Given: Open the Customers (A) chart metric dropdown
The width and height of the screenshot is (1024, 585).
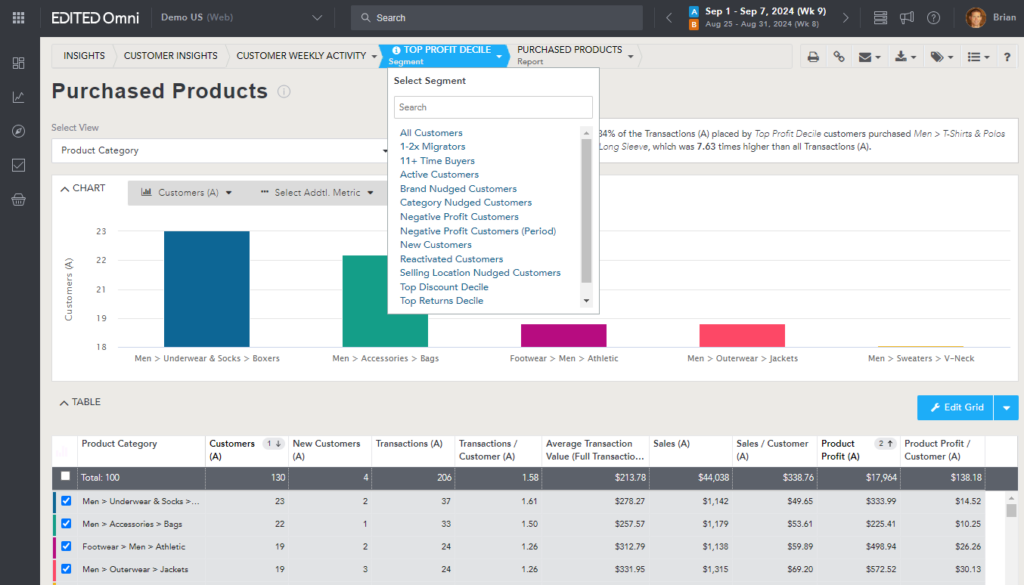Looking at the screenshot, I should (x=187, y=193).
